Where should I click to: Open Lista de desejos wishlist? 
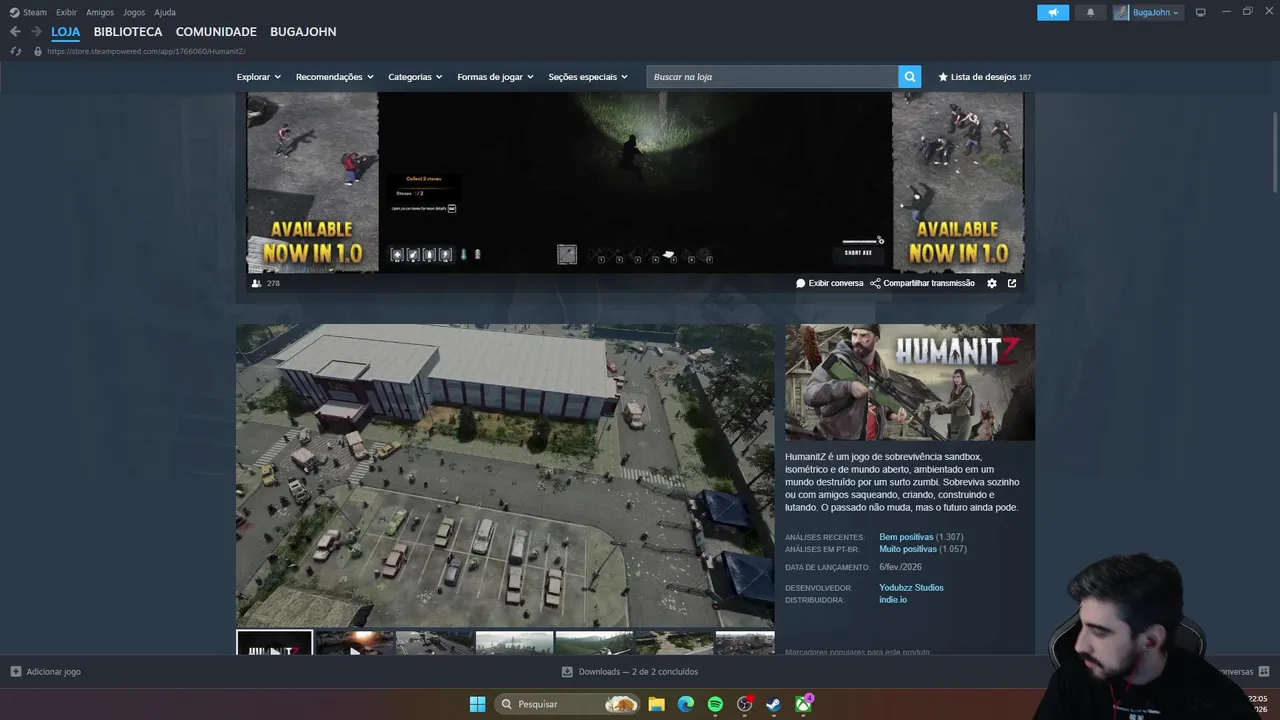(984, 77)
